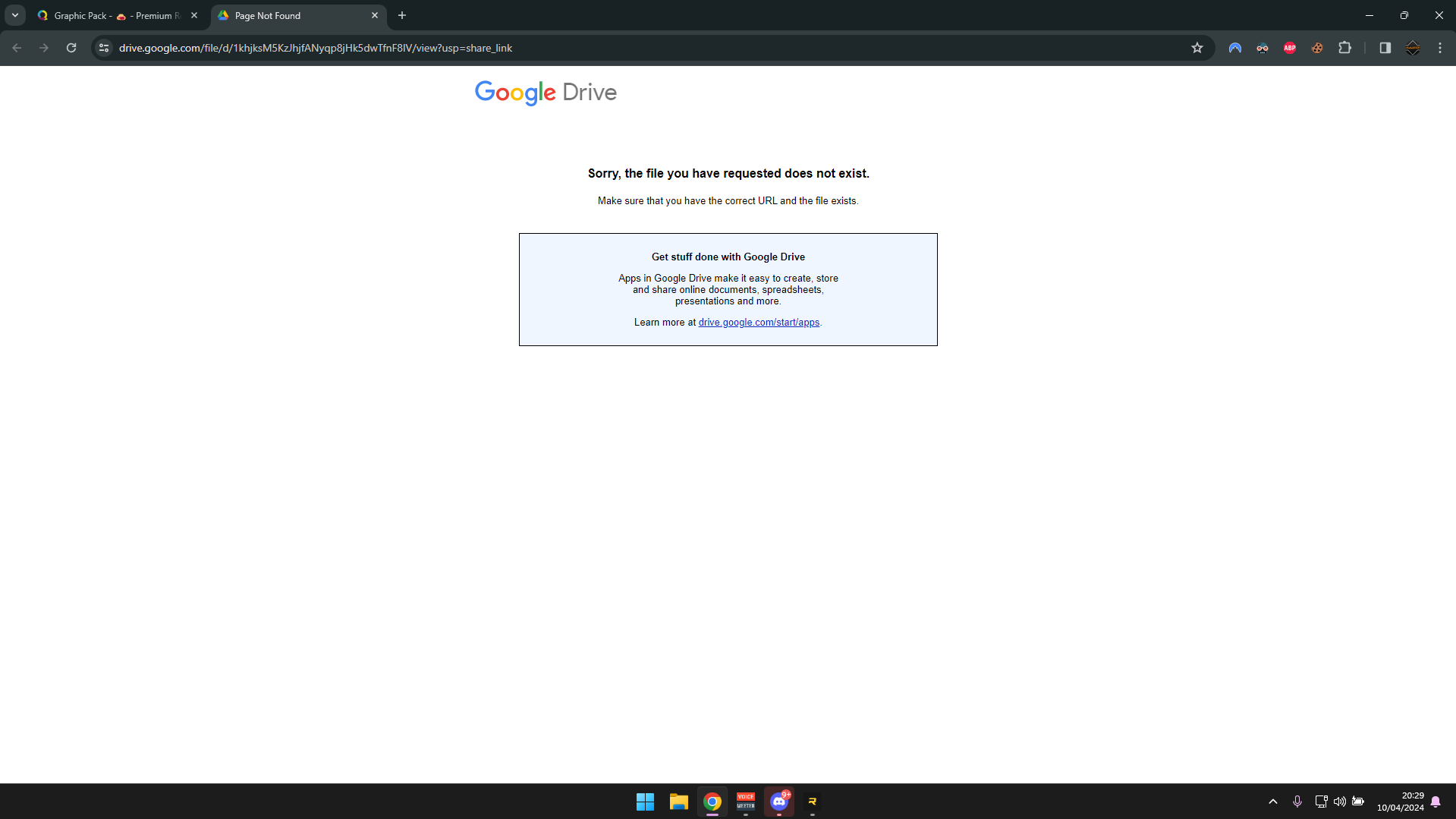Open the Extensions puzzle menu
Image resolution: width=1456 pixels, height=819 pixels.
click(x=1344, y=48)
